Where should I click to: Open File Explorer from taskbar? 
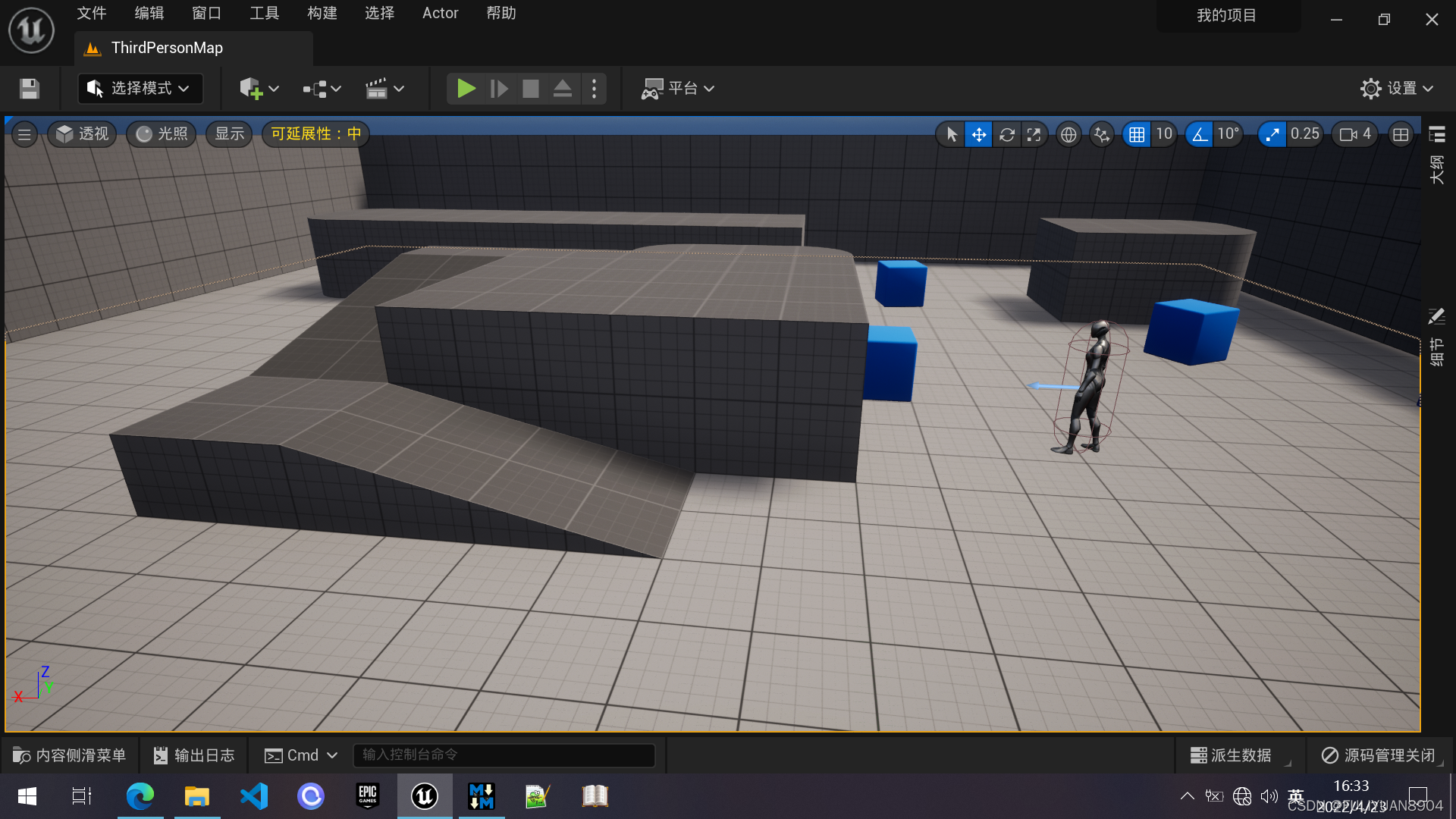coord(197,796)
